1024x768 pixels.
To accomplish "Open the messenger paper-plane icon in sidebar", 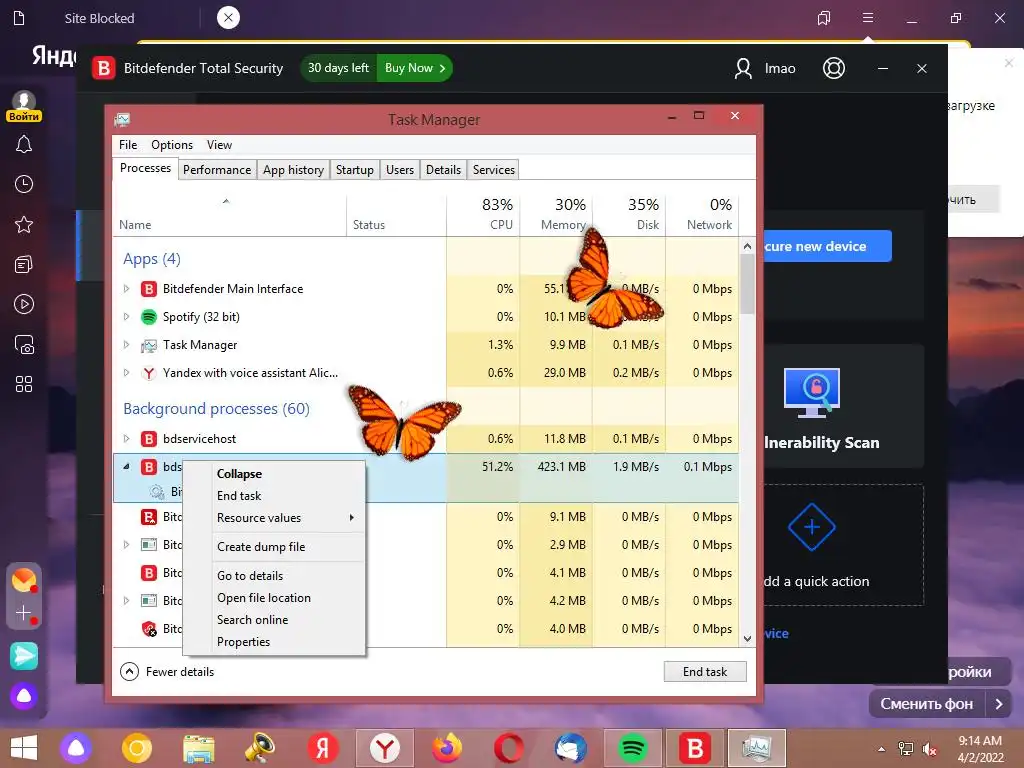I will tap(24, 656).
